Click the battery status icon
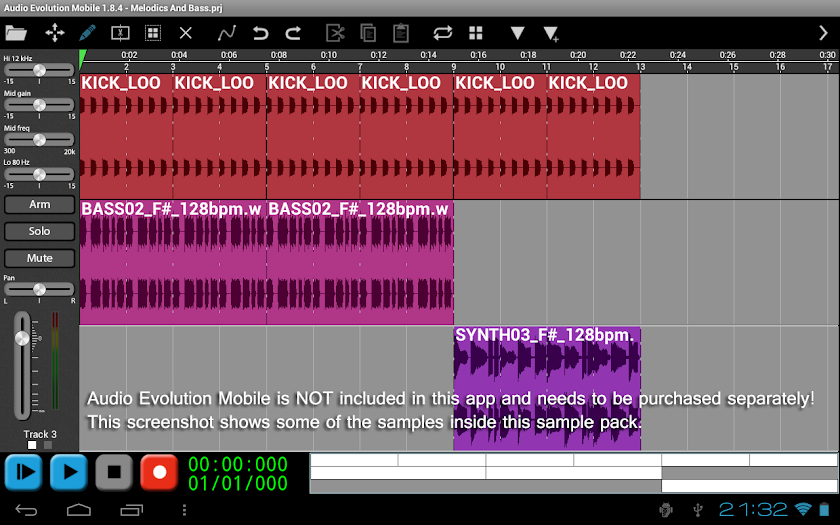Screen dimensions: 840x525 click(x=824, y=509)
